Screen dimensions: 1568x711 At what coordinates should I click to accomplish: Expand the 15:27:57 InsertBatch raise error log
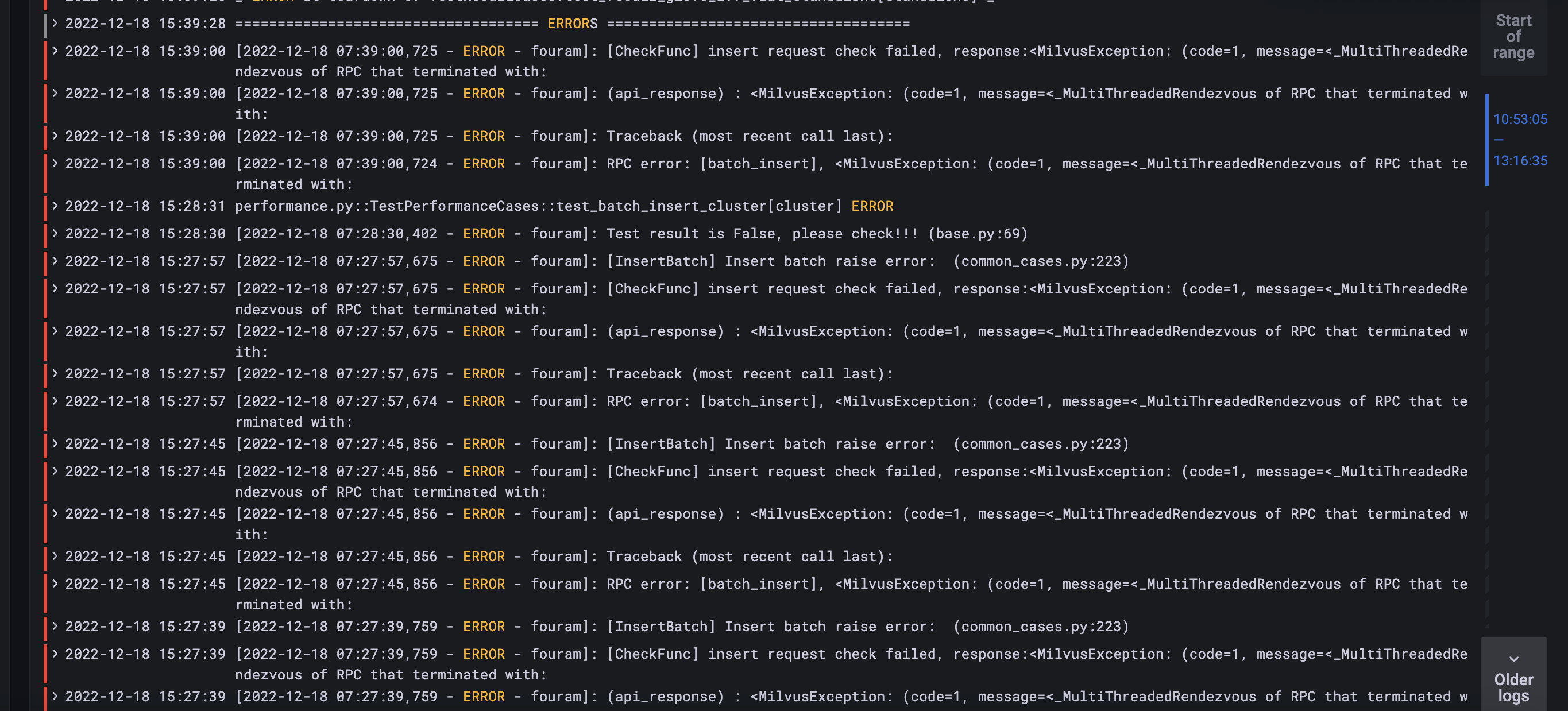(55, 261)
